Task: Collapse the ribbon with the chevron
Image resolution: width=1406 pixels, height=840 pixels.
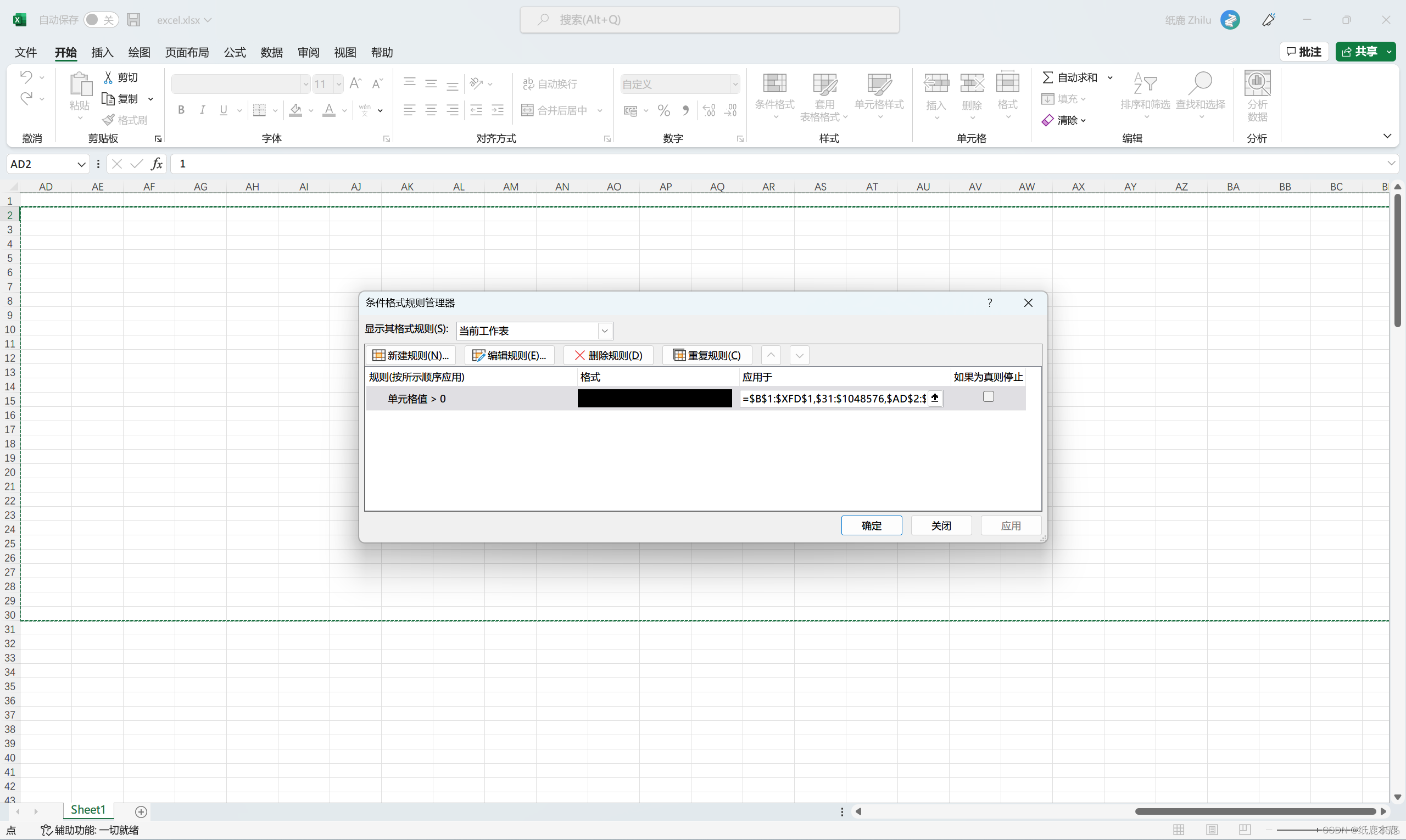Action: pos(1387,136)
